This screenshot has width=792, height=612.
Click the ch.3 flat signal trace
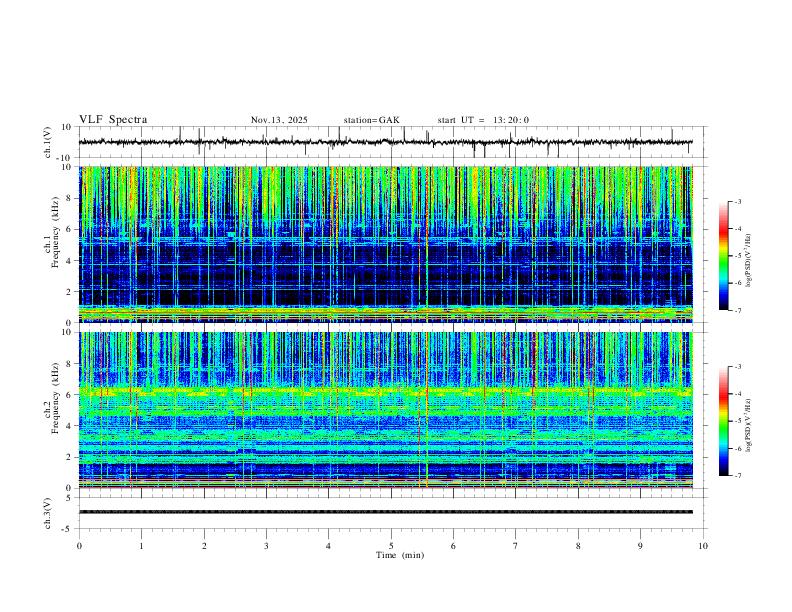385,512
